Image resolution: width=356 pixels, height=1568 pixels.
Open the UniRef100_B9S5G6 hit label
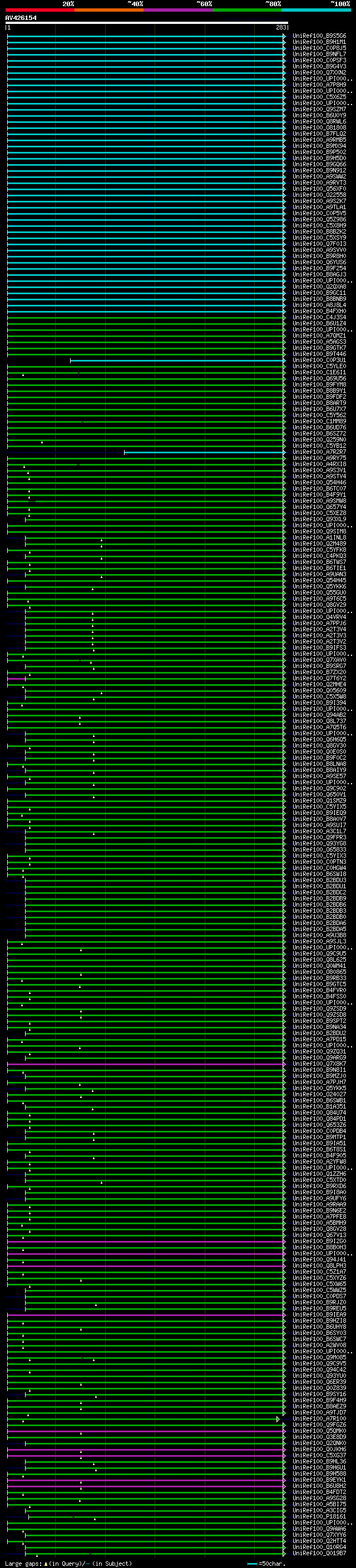pos(319,36)
